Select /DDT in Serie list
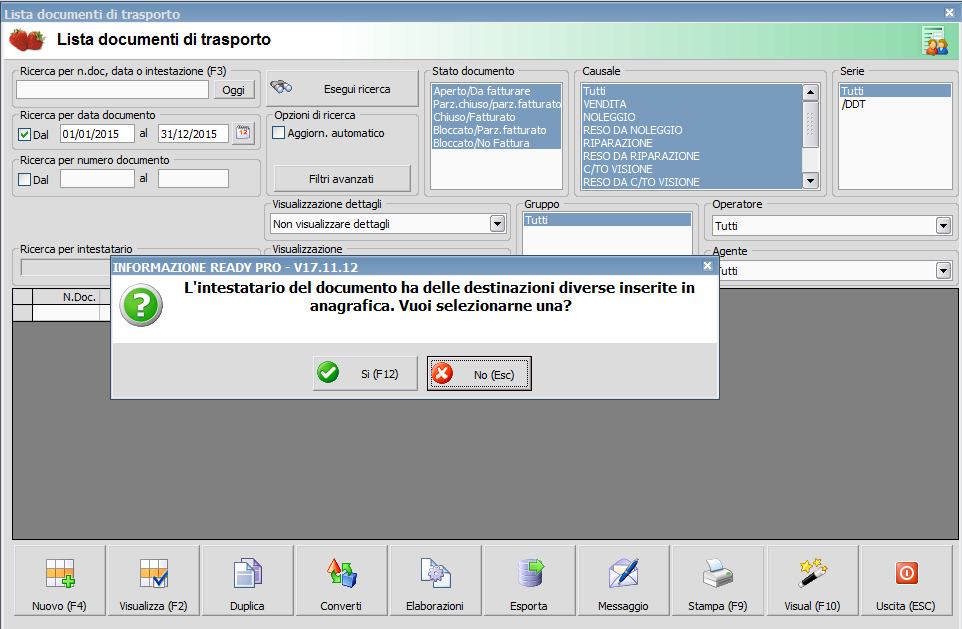This screenshot has width=962, height=629. (x=895, y=104)
